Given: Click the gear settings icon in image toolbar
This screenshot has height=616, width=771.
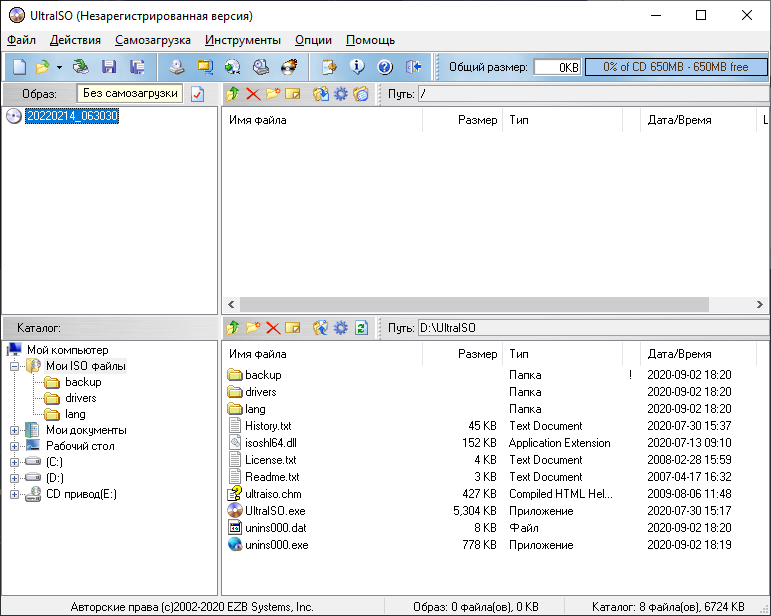Looking at the screenshot, I should 341,93.
